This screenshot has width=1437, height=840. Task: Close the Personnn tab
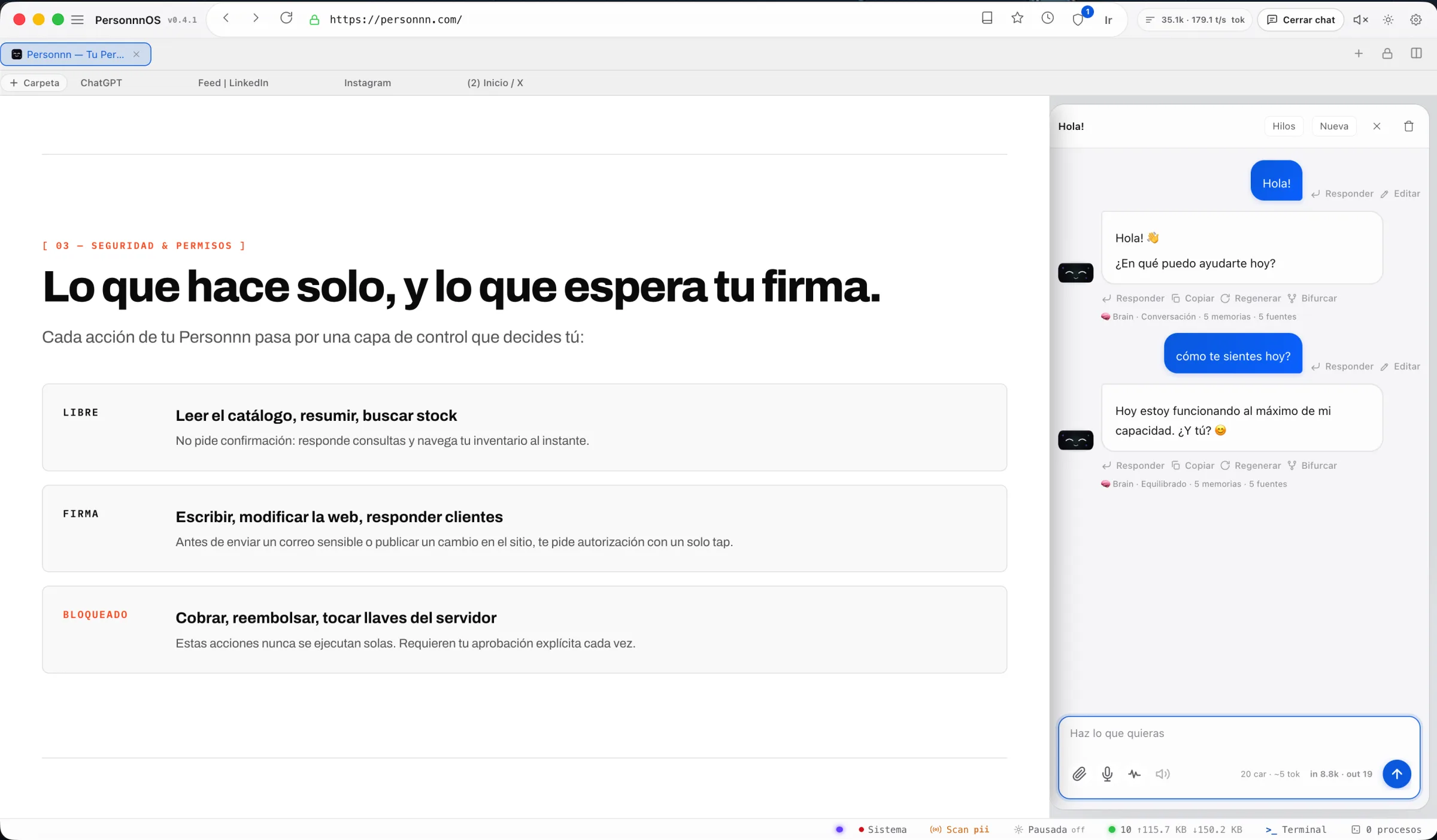(x=137, y=54)
